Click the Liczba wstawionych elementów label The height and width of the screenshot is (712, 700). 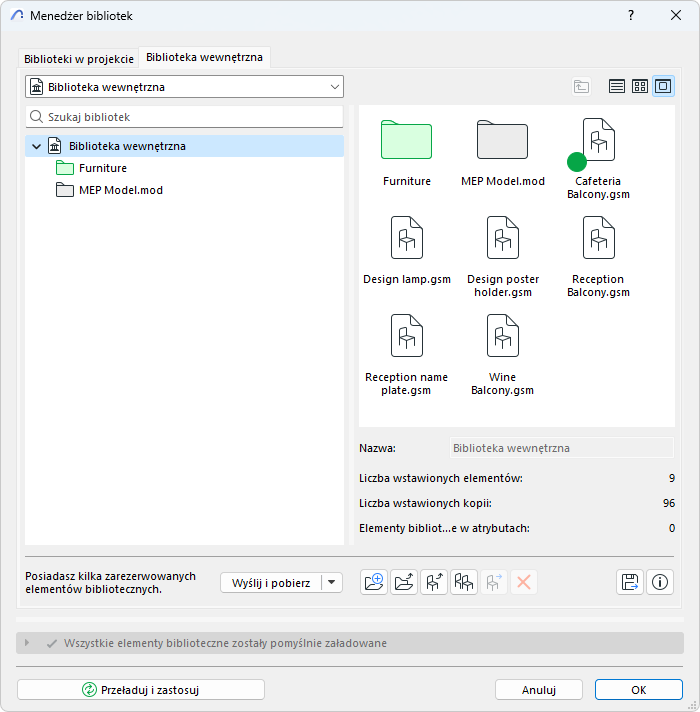[x=441, y=478]
